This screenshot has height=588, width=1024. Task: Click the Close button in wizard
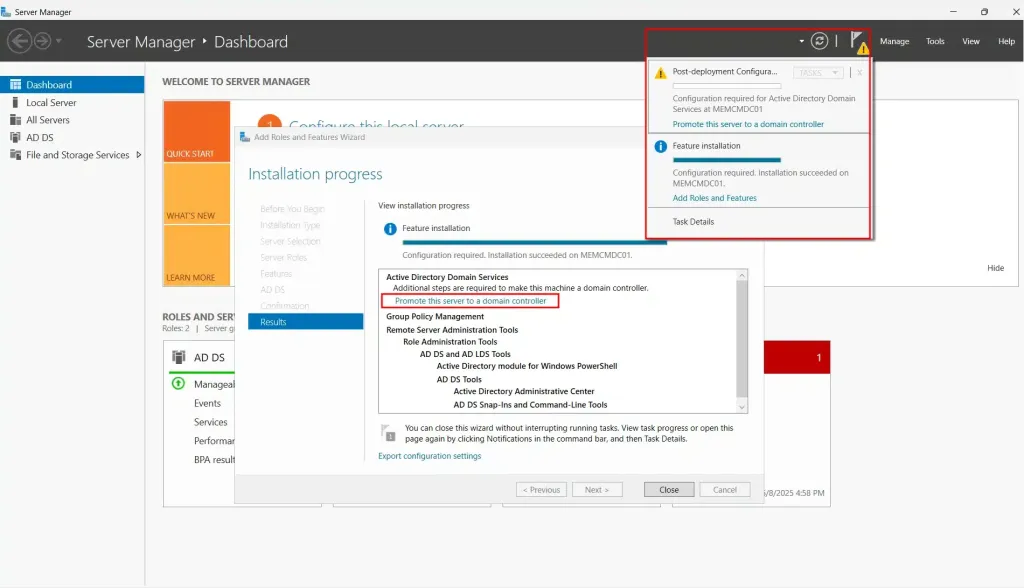coord(669,489)
